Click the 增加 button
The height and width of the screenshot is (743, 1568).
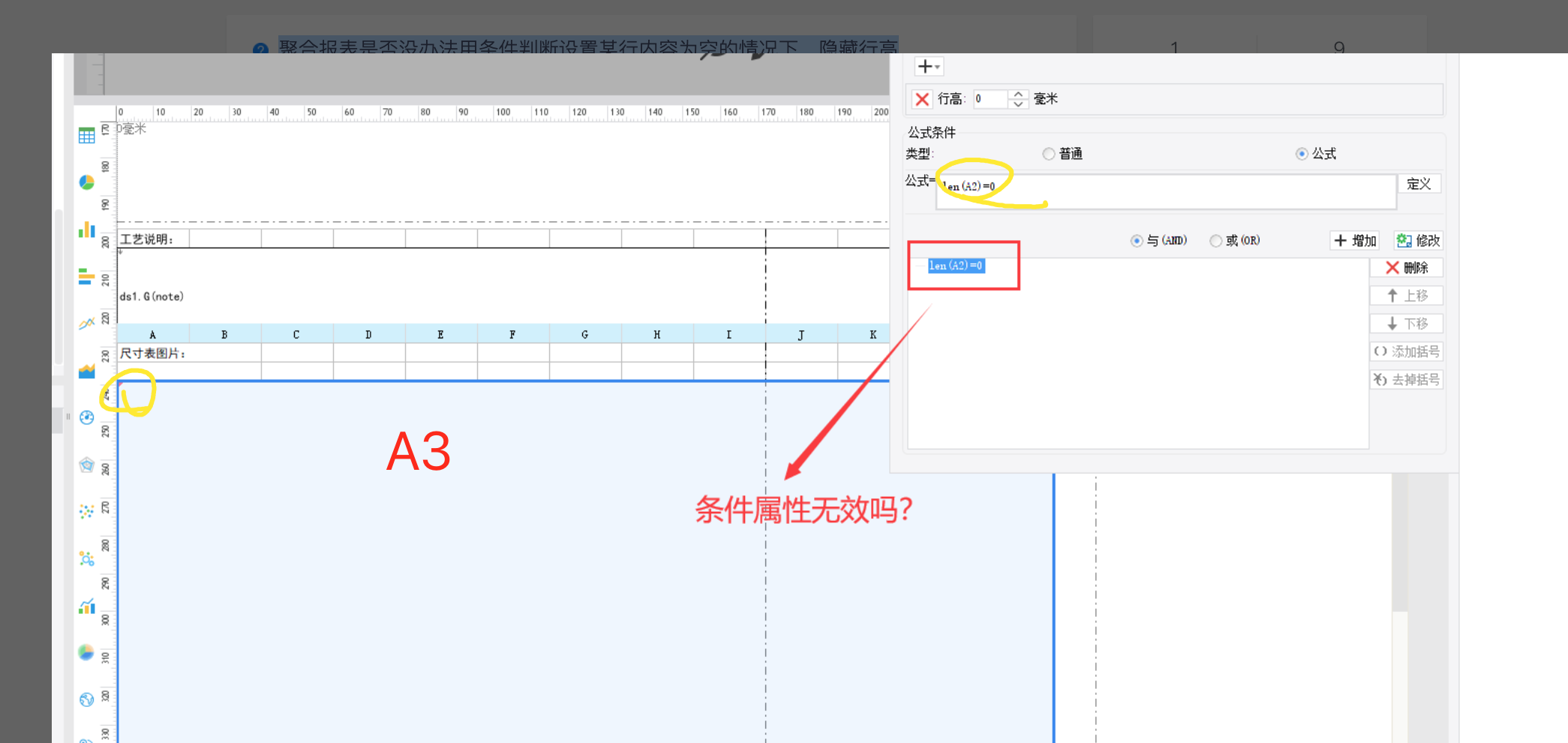click(1355, 241)
